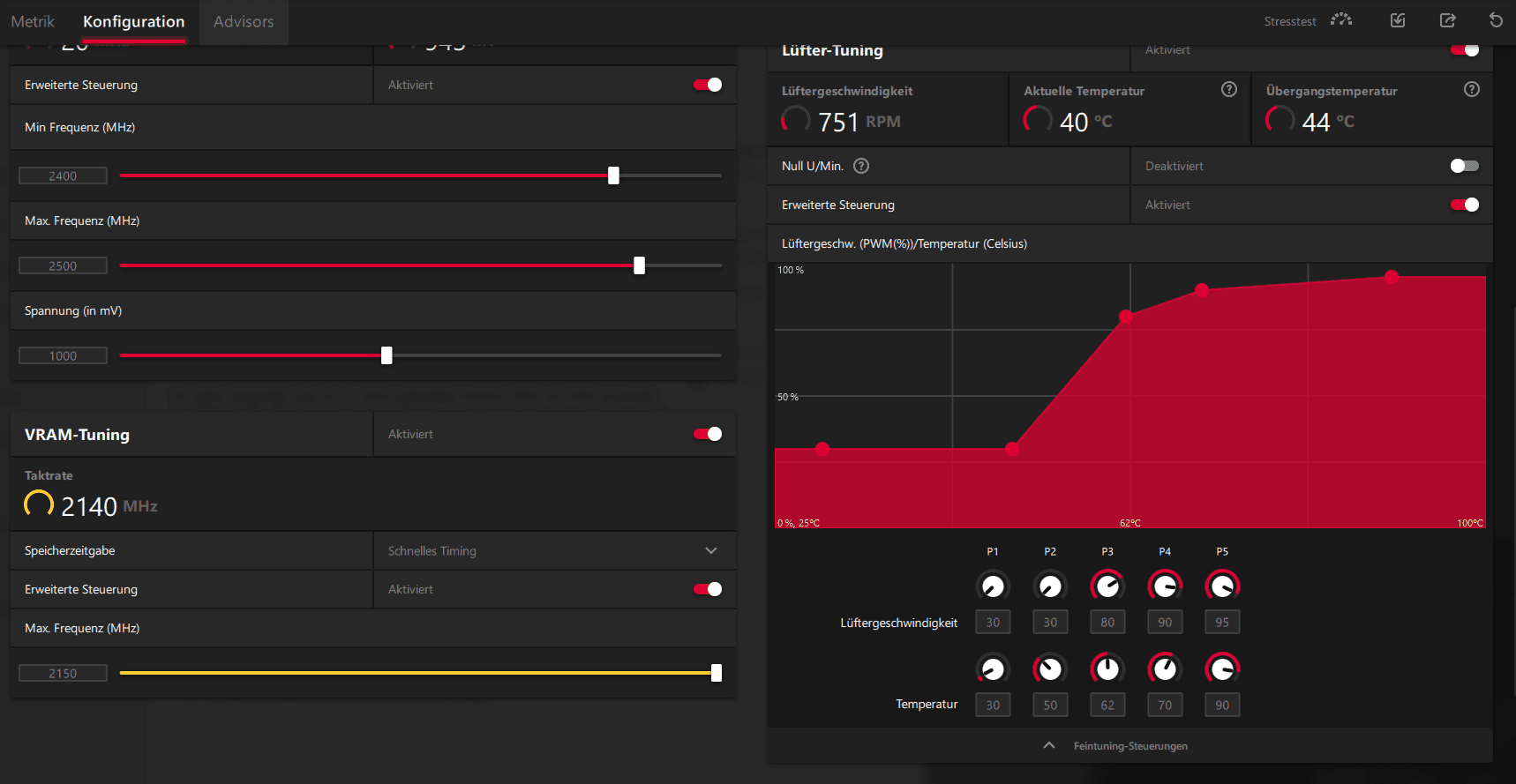The height and width of the screenshot is (784, 1516).
Task: Click the P5 Lüftergeschwindigkeit dial
Action: 1222,586
